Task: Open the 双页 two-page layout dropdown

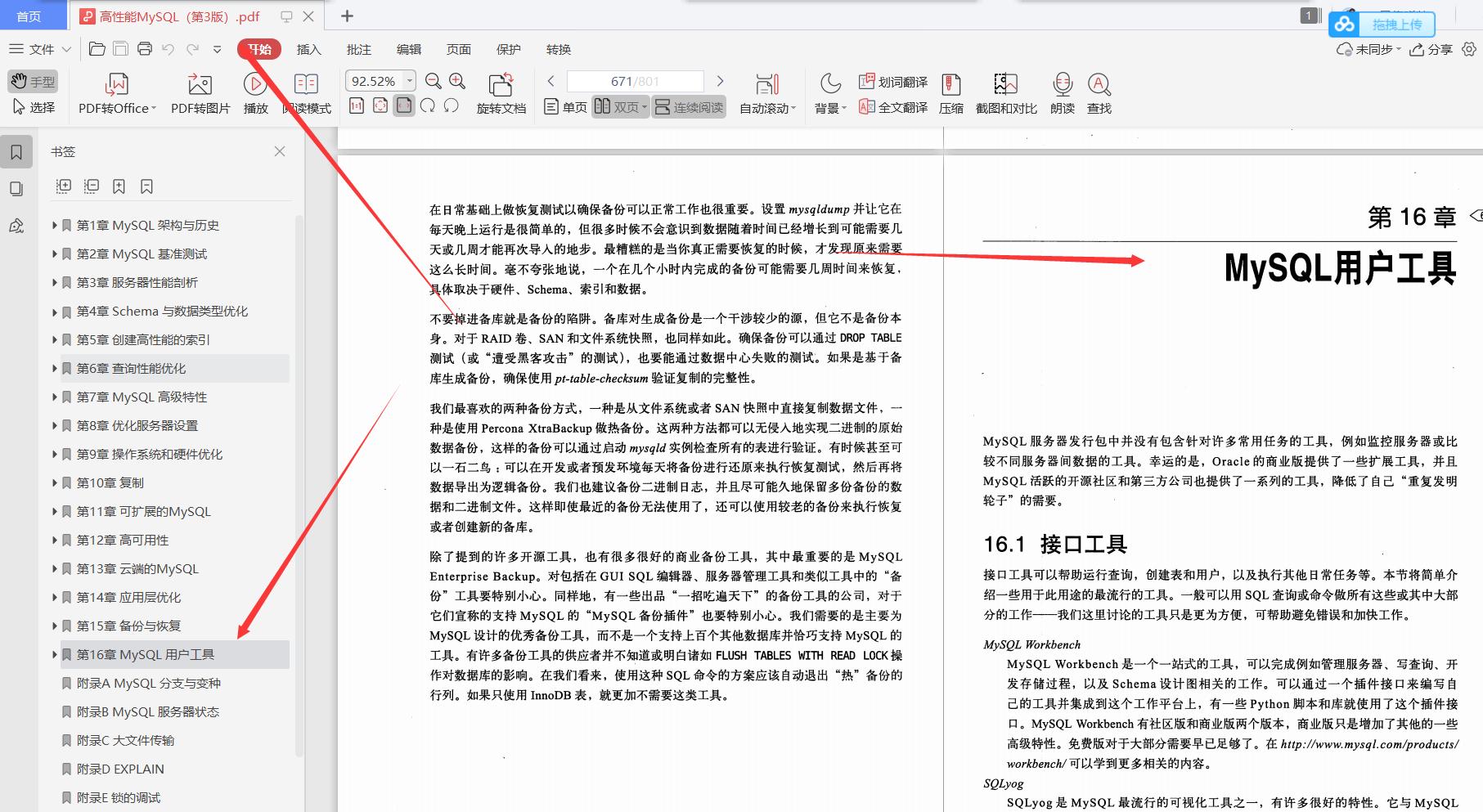Action: 645,106
